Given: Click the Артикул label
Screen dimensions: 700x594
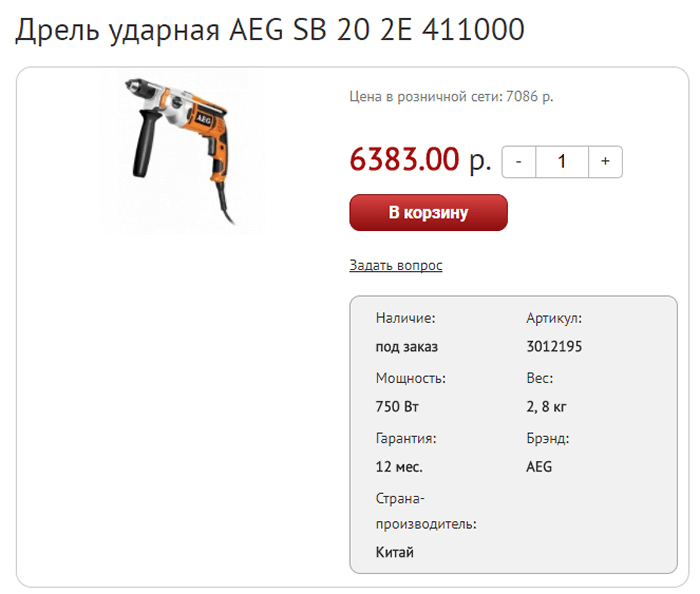Looking at the screenshot, I should click(x=554, y=318).
